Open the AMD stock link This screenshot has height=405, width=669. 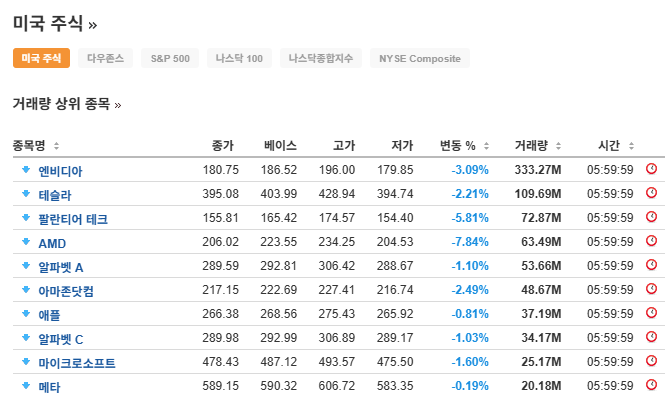click(52, 243)
